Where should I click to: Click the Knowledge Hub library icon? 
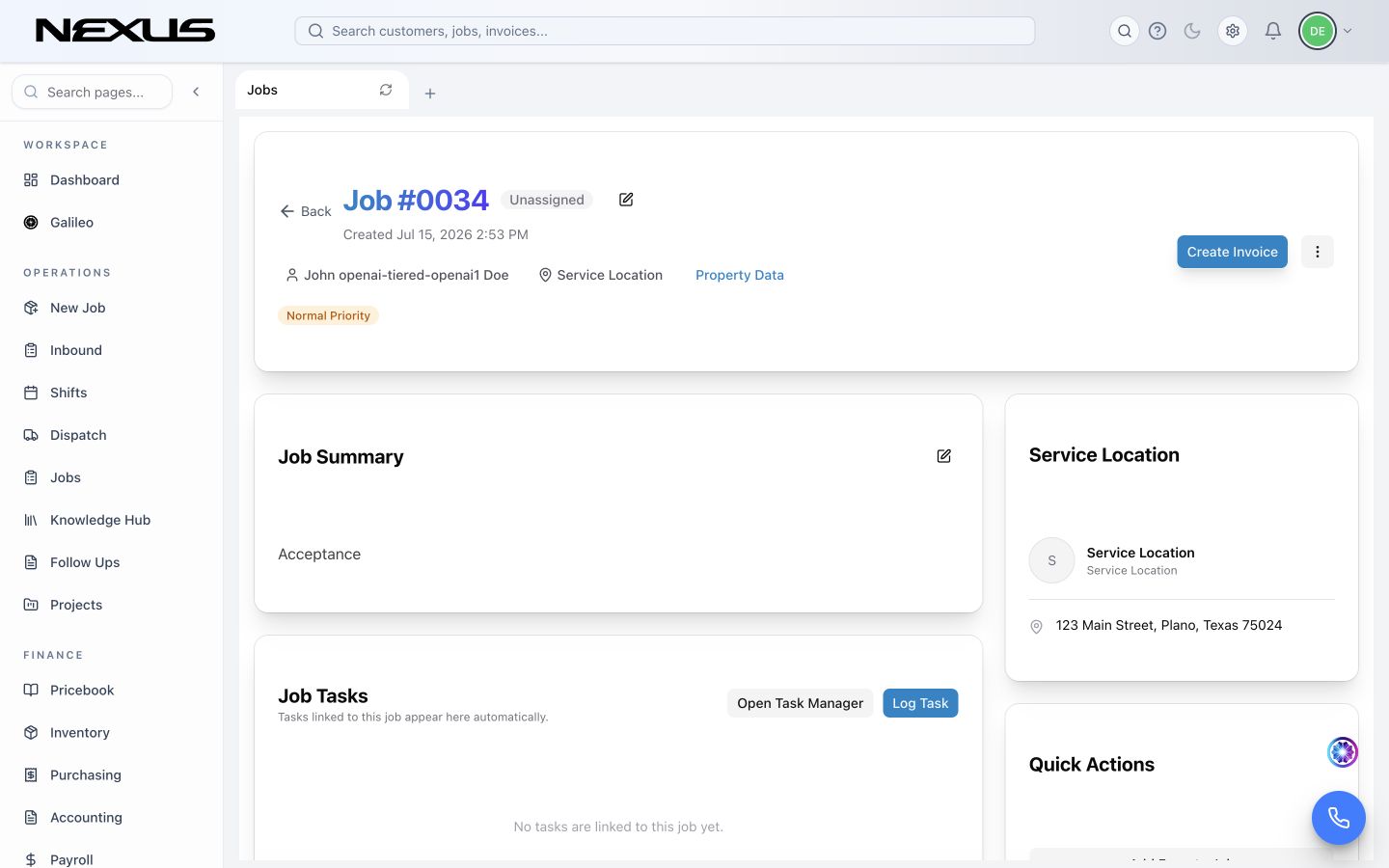31,520
